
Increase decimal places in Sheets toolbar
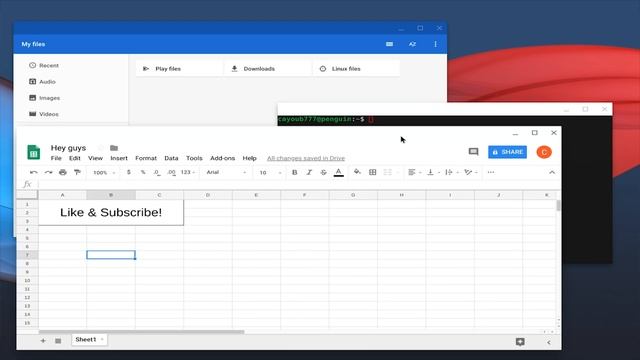[x=171, y=172]
